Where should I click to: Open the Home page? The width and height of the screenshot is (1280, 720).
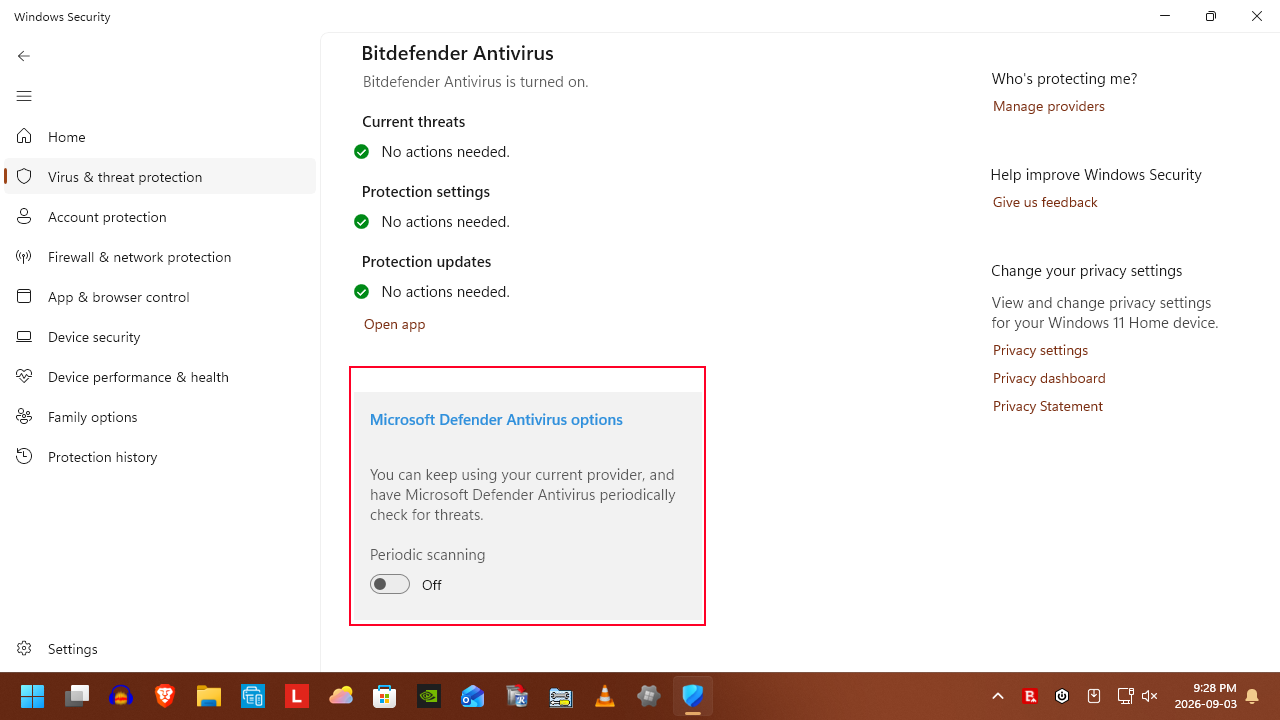click(160, 136)
